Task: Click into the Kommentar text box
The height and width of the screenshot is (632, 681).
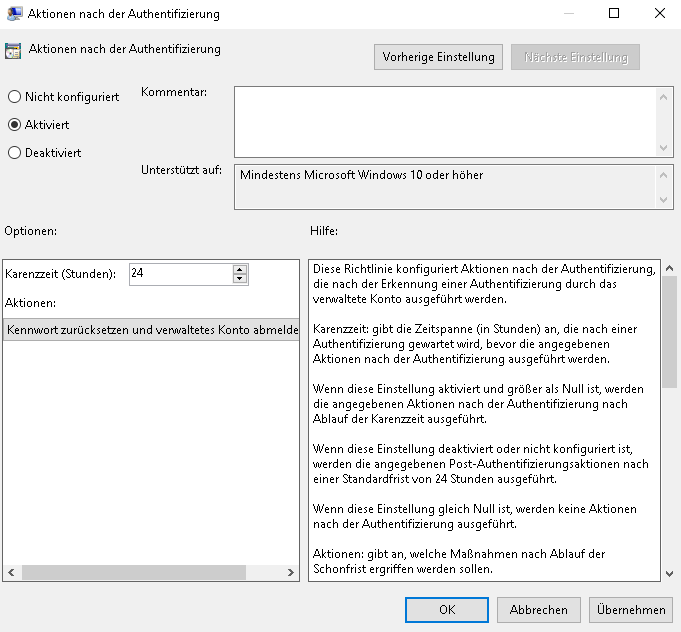Action: tap(445, 121)
